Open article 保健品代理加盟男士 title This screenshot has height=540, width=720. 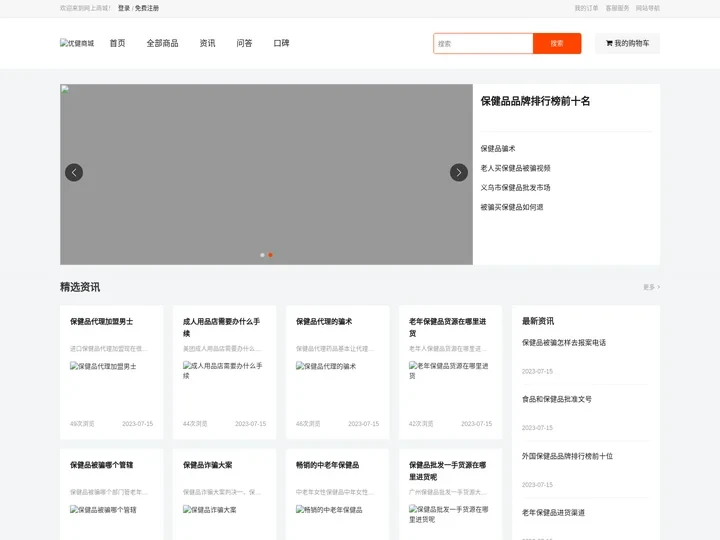tap(101, 321)
